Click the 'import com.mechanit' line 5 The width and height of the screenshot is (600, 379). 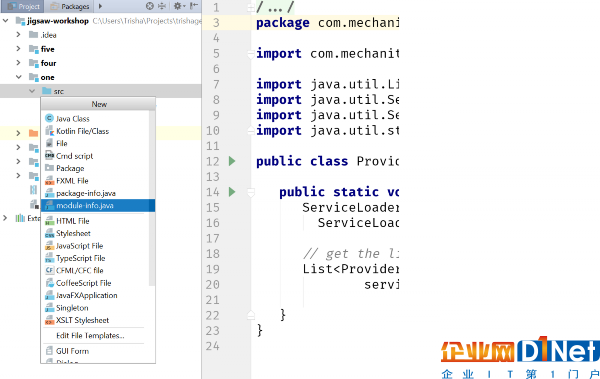point(328,54)
